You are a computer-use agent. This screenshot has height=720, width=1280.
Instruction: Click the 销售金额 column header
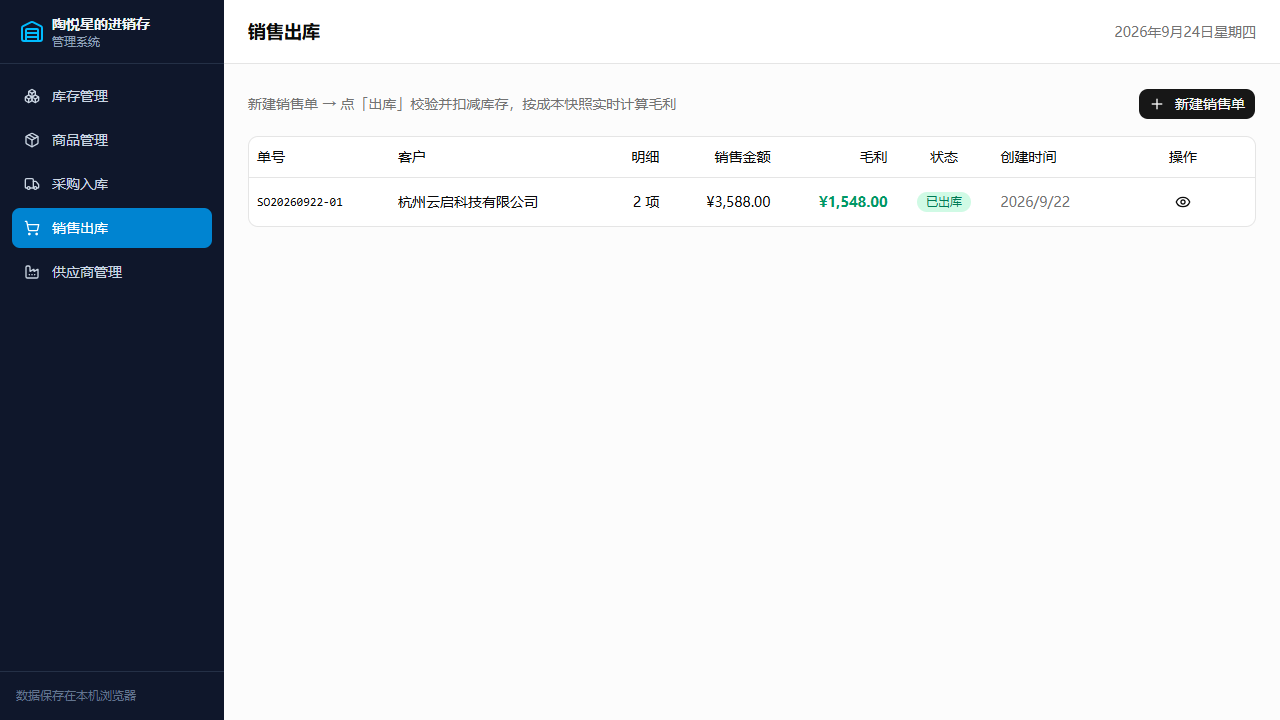743,157
